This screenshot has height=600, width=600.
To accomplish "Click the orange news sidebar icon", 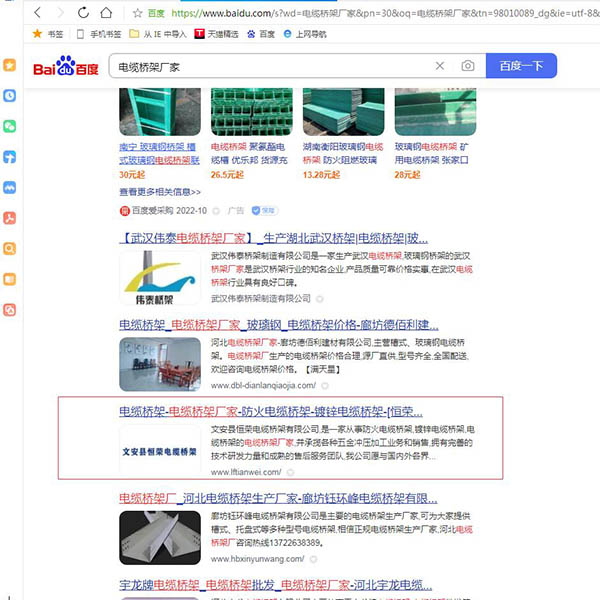I will (x=10, y=279).
